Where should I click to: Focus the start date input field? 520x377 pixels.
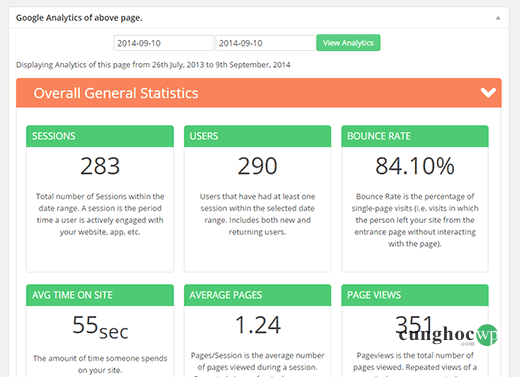(x=163, y=43)
